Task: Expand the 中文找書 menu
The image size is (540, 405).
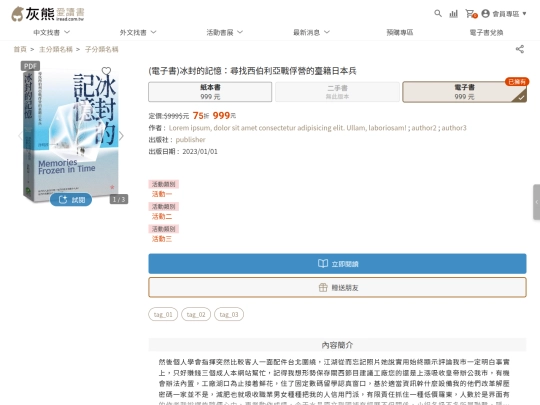Action: [x=51, y=32]
